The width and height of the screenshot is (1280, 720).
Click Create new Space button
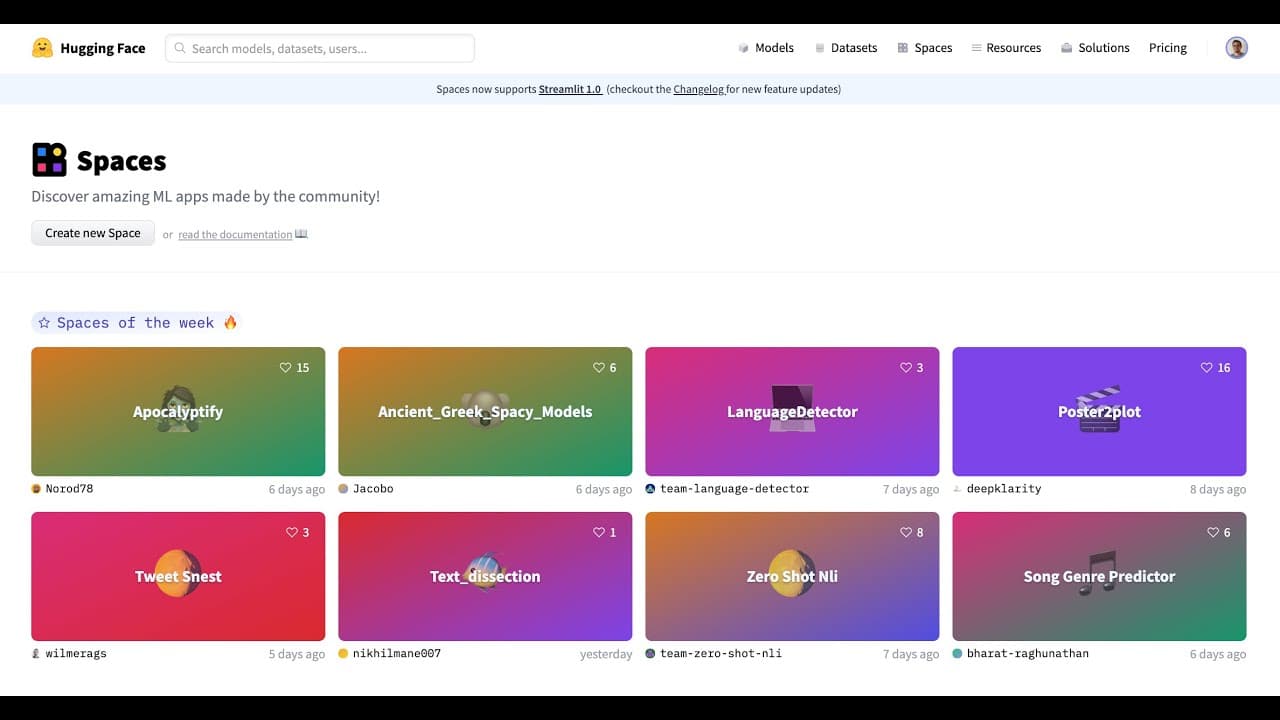(x=93, y=233)
